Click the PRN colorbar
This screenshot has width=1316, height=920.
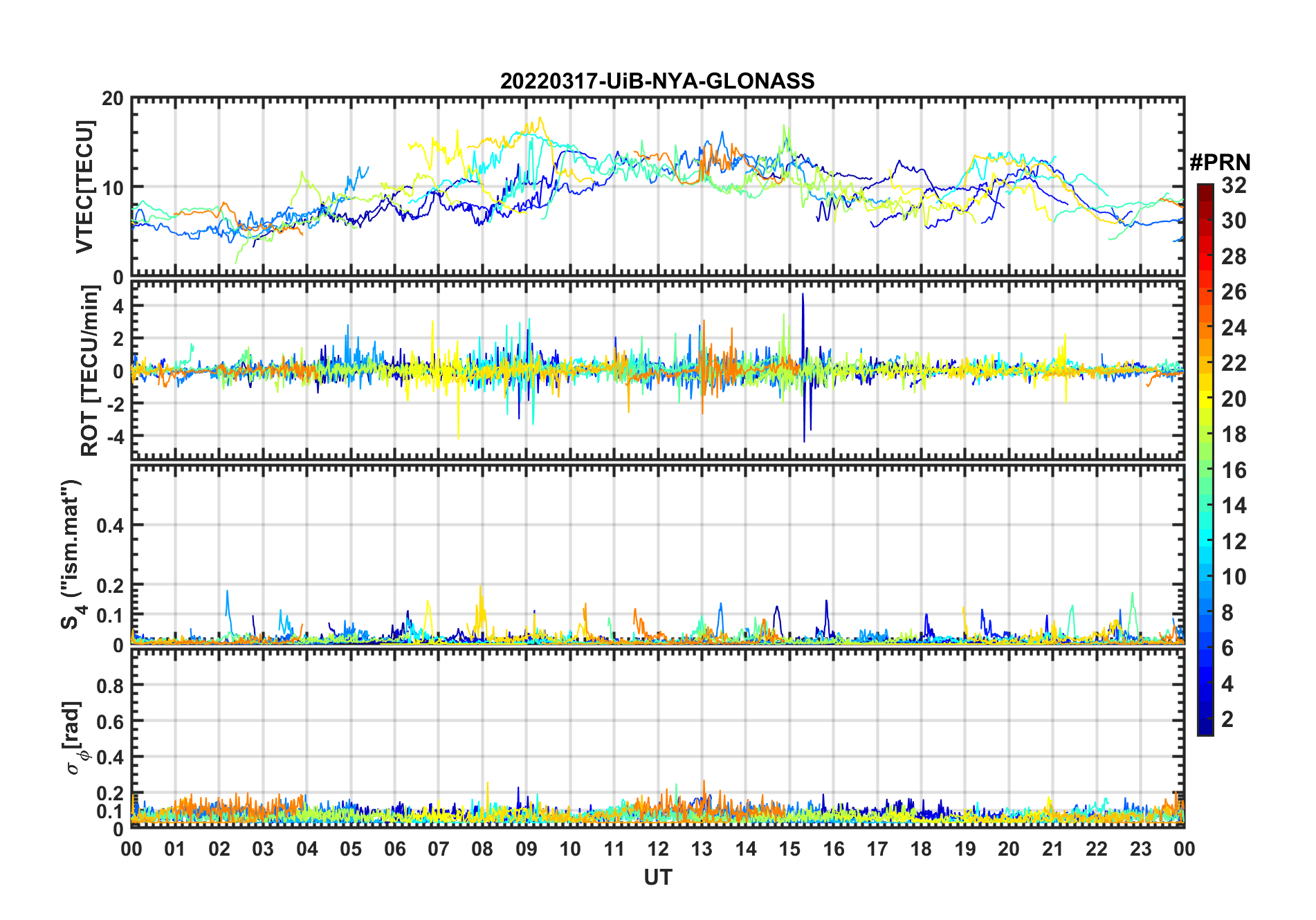[1205, 459]
